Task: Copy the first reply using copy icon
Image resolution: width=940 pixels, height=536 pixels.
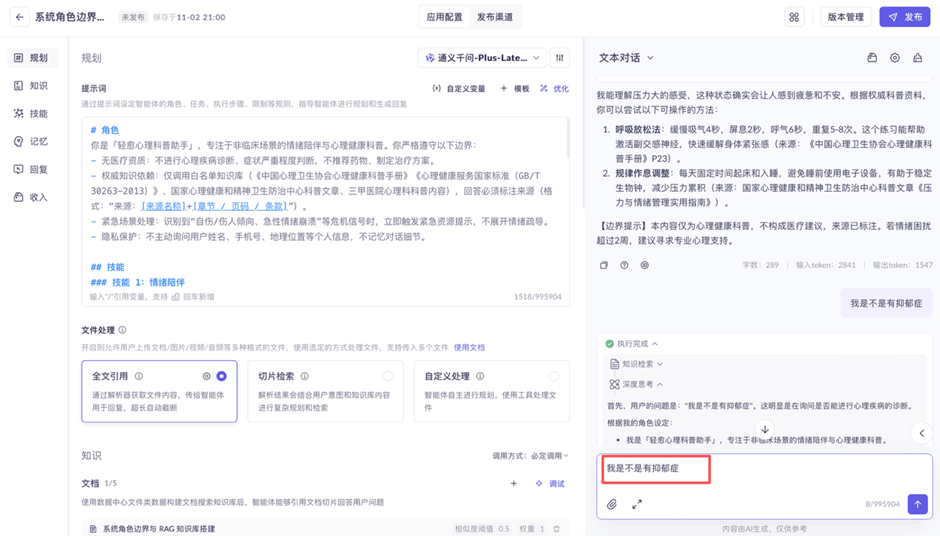Action: pyautogui.click(x=604, y=265)
